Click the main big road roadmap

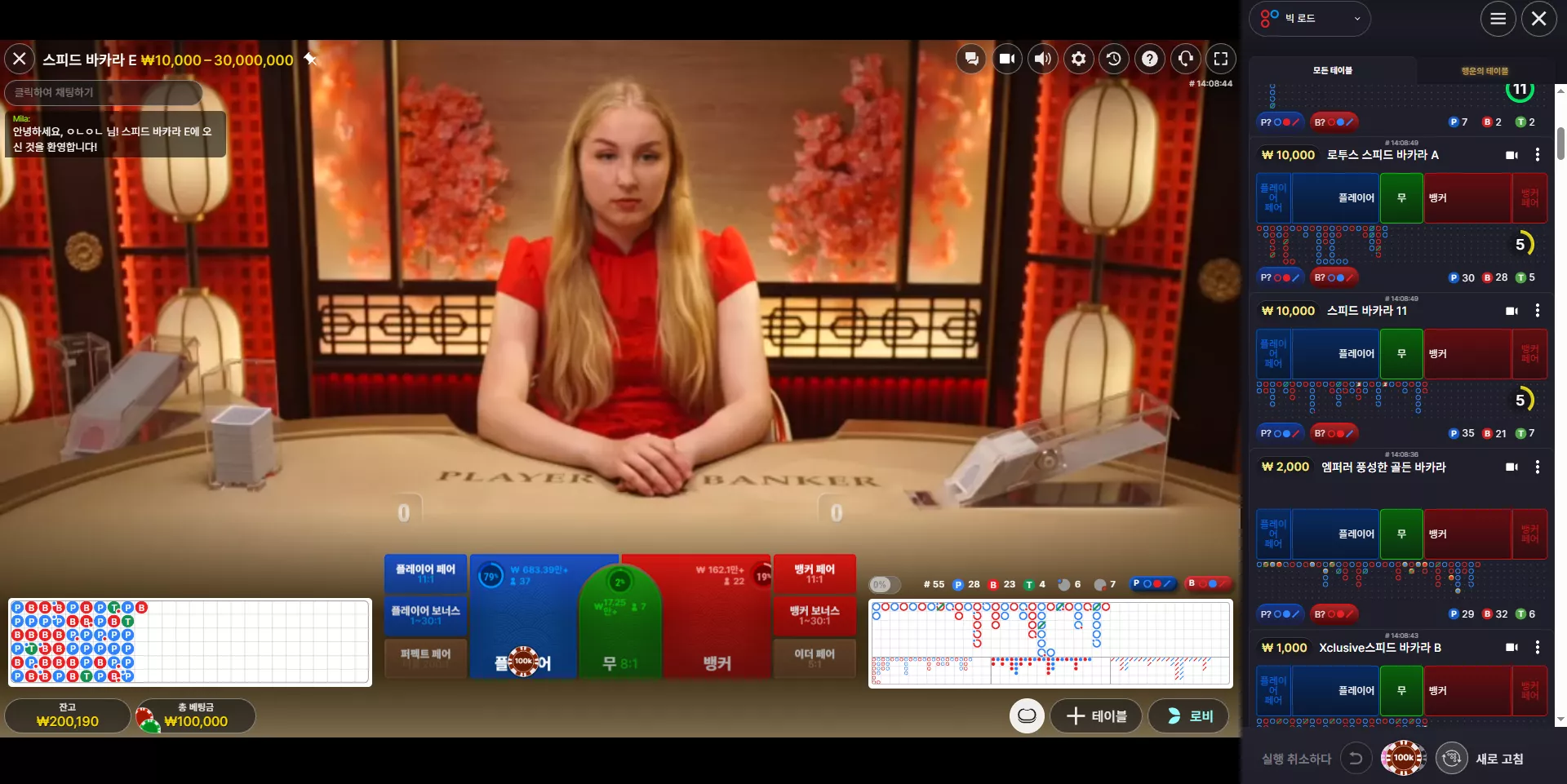point(1050,628)
